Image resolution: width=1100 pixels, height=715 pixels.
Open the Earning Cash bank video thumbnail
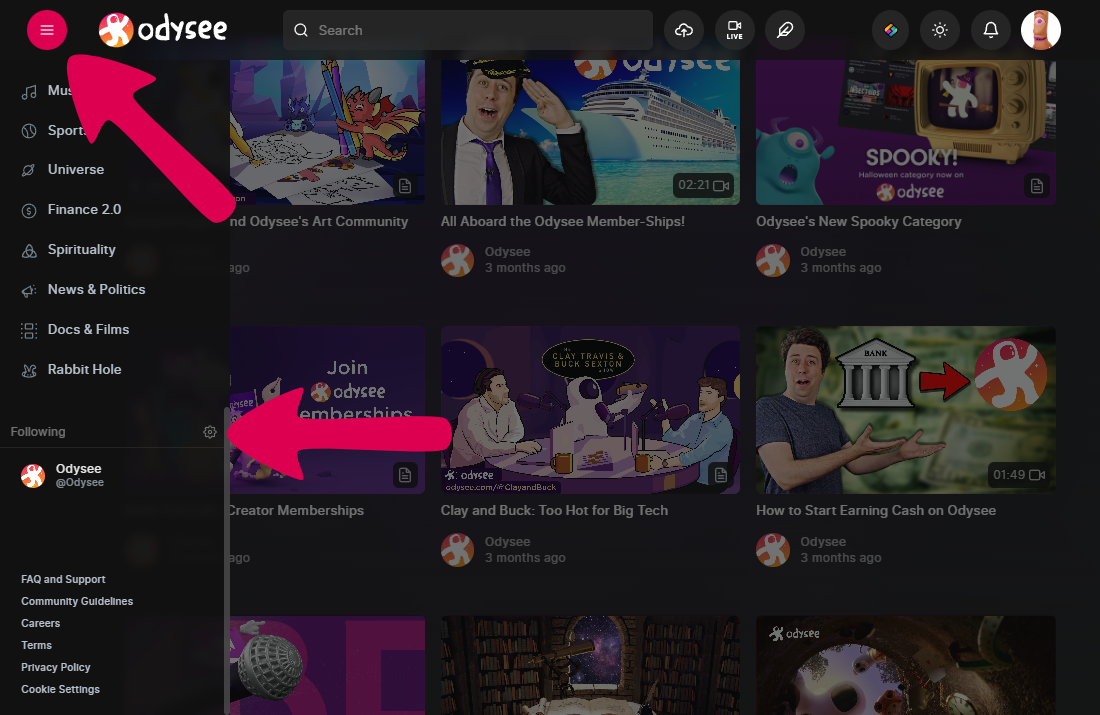[906, 410]
